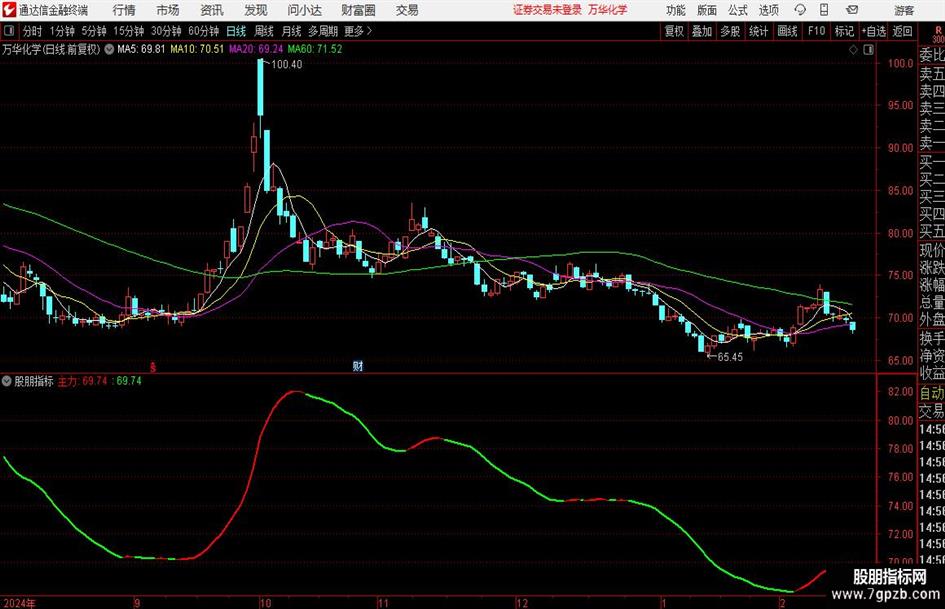Click the MA20: 69.24 indicator value
This screenshot has width=945, height=609.
[256, 49]
